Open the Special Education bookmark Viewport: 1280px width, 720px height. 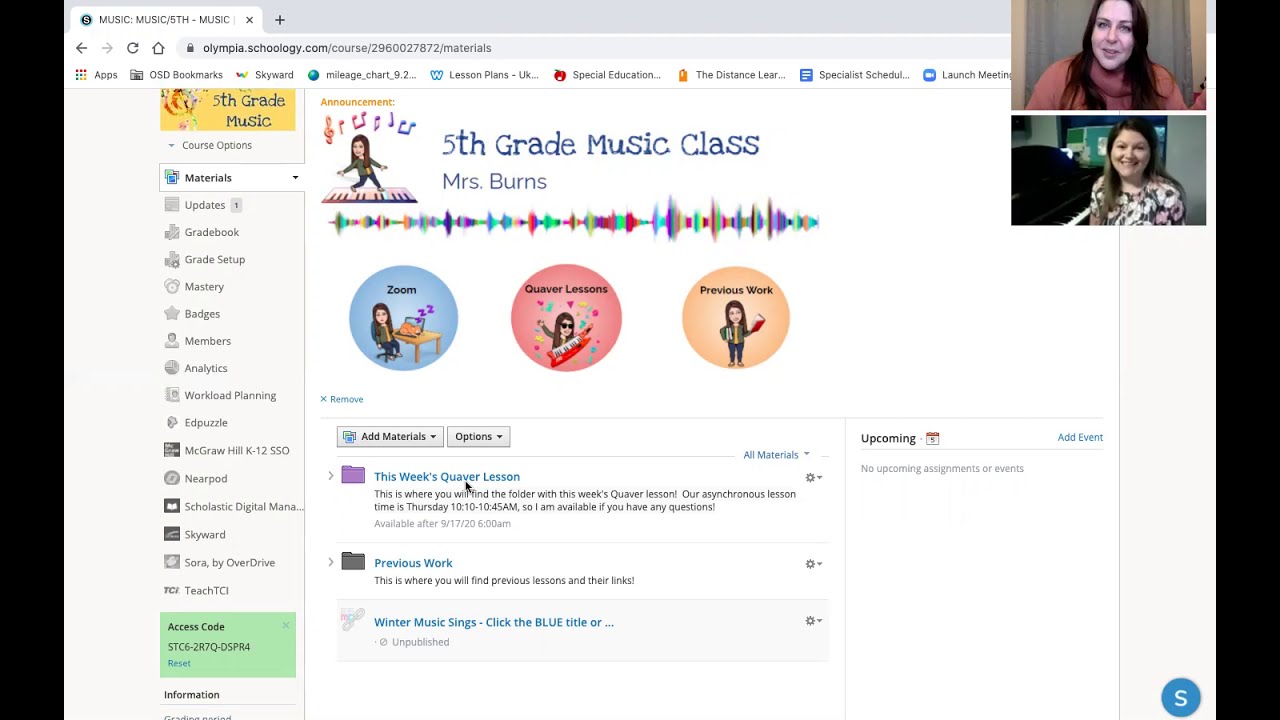point(607,75)
